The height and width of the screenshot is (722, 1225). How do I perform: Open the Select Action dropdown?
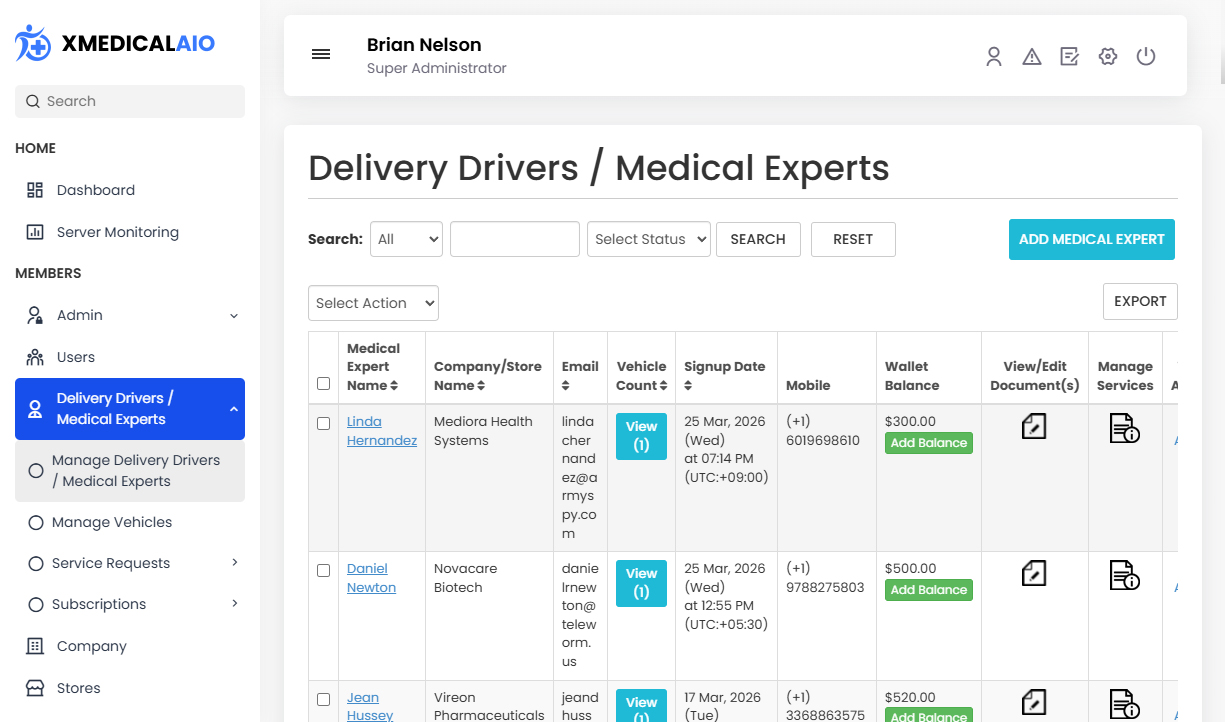[373, 302]
